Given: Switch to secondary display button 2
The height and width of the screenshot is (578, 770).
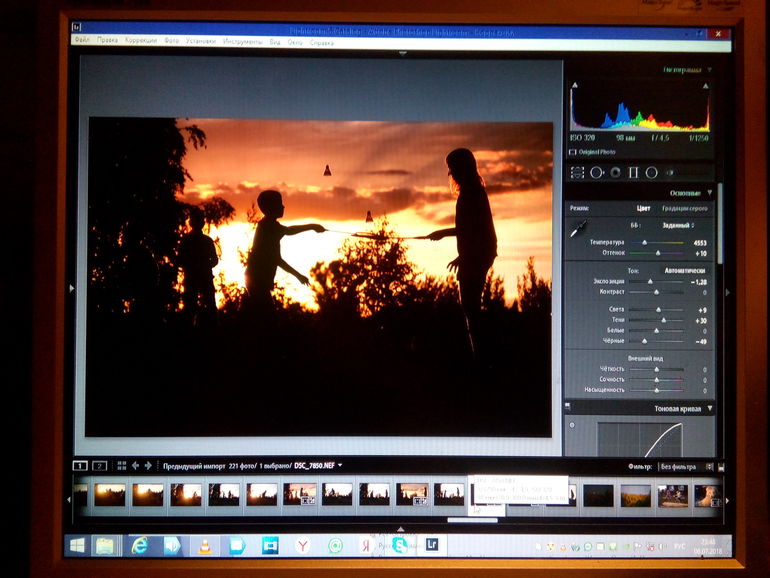Looking at the screenshot, I should [99, 465].
